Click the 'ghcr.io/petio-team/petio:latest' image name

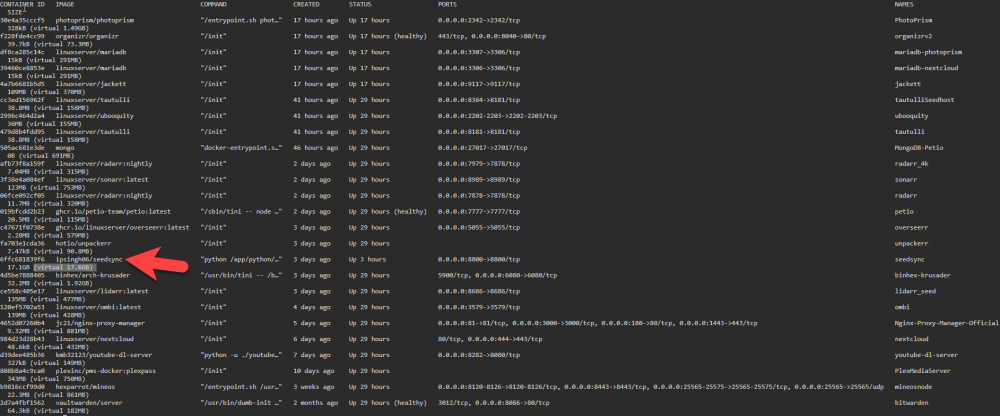tap(114, 212)
